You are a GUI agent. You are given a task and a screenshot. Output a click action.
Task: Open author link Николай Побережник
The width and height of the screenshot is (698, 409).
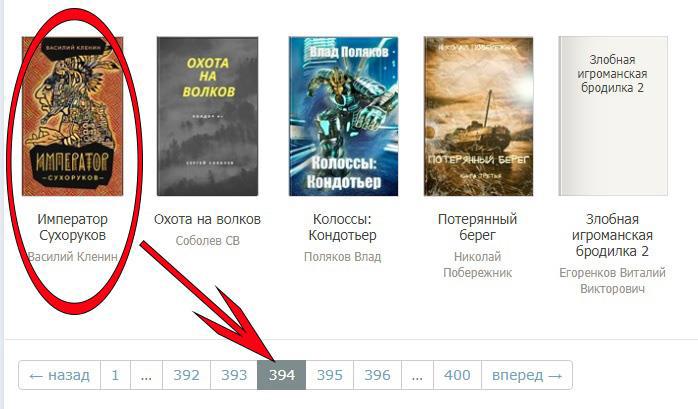(477, 265)
